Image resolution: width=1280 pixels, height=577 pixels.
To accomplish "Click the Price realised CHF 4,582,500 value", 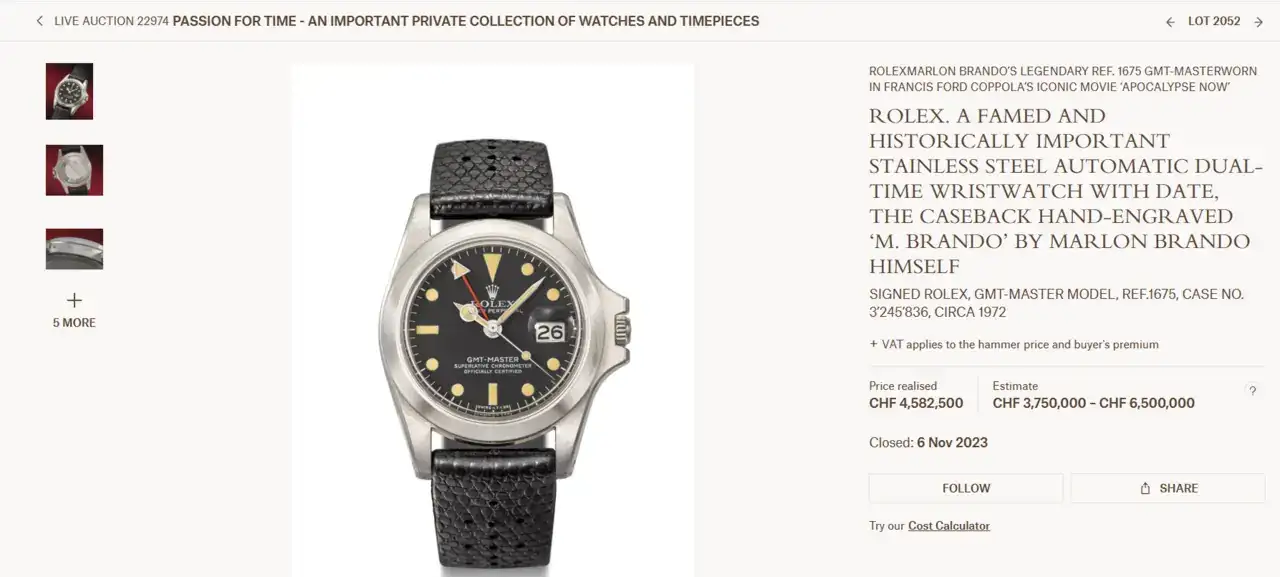I will point(916,403).
